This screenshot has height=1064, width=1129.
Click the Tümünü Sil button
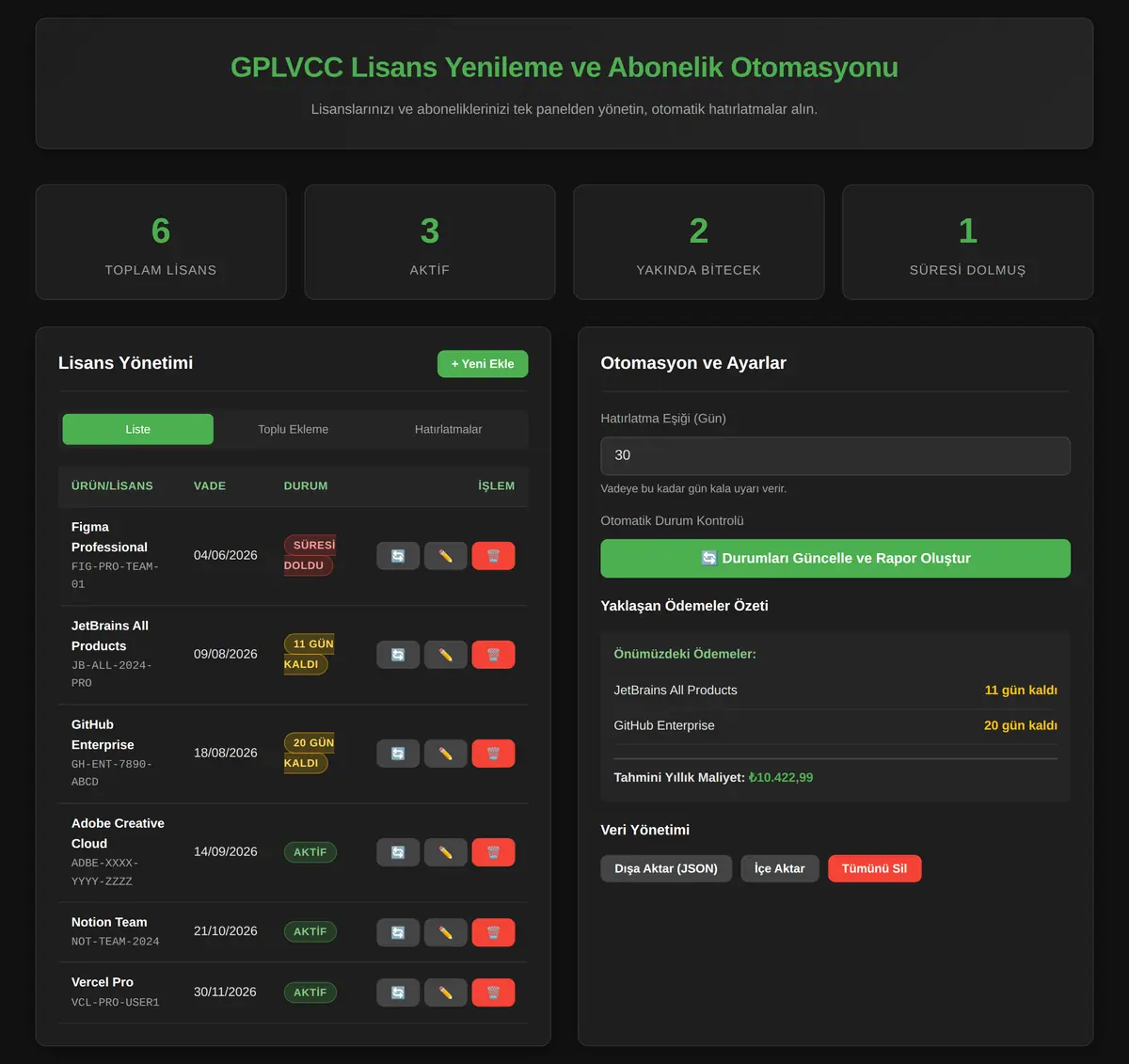pos(875,868)
